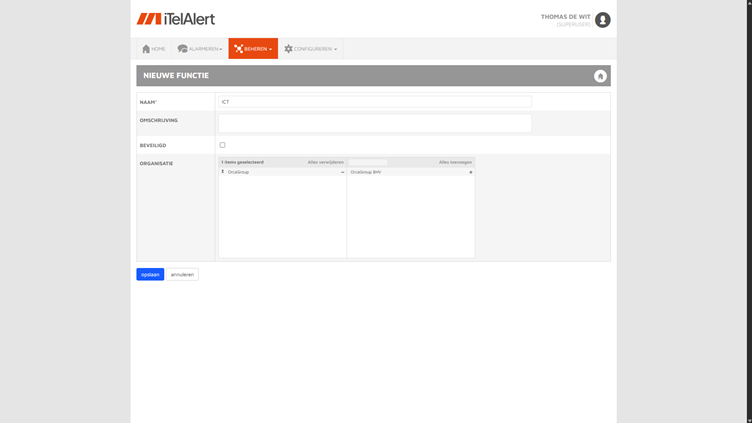Image resolution: width=752 pixels, height=423 pixels.
Task: Open the user profile avatar icon
Action: [x=602, y=20]
